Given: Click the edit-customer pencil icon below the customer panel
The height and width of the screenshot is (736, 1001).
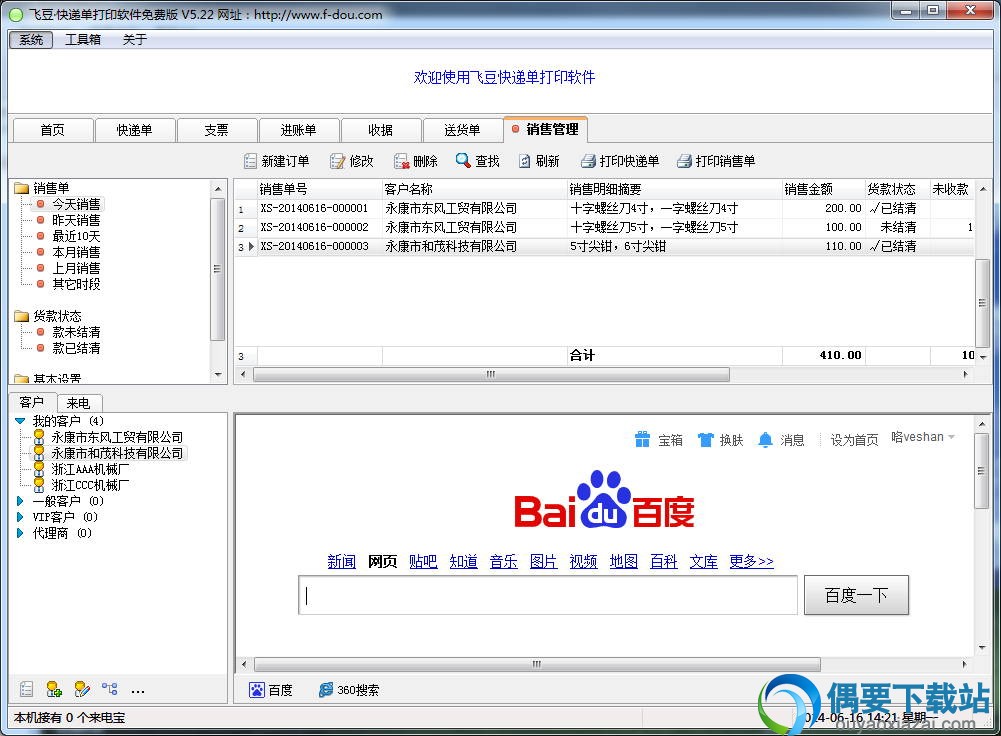Looking at the screenshot, I should [82, 689].
